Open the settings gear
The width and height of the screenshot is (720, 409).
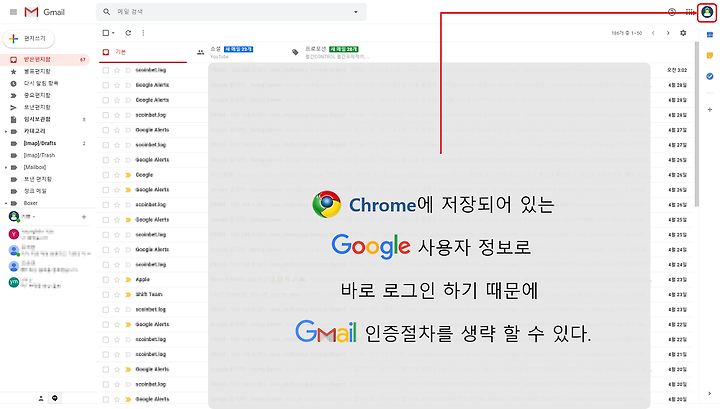(683, 33)
